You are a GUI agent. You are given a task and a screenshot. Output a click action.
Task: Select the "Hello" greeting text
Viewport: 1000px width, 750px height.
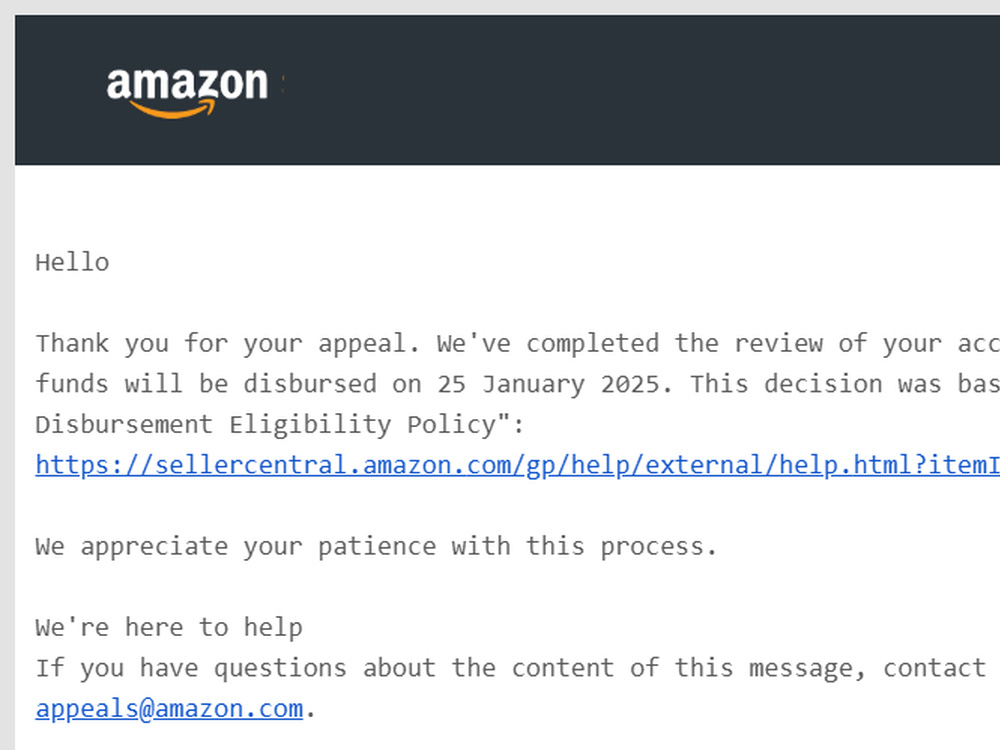72,263
